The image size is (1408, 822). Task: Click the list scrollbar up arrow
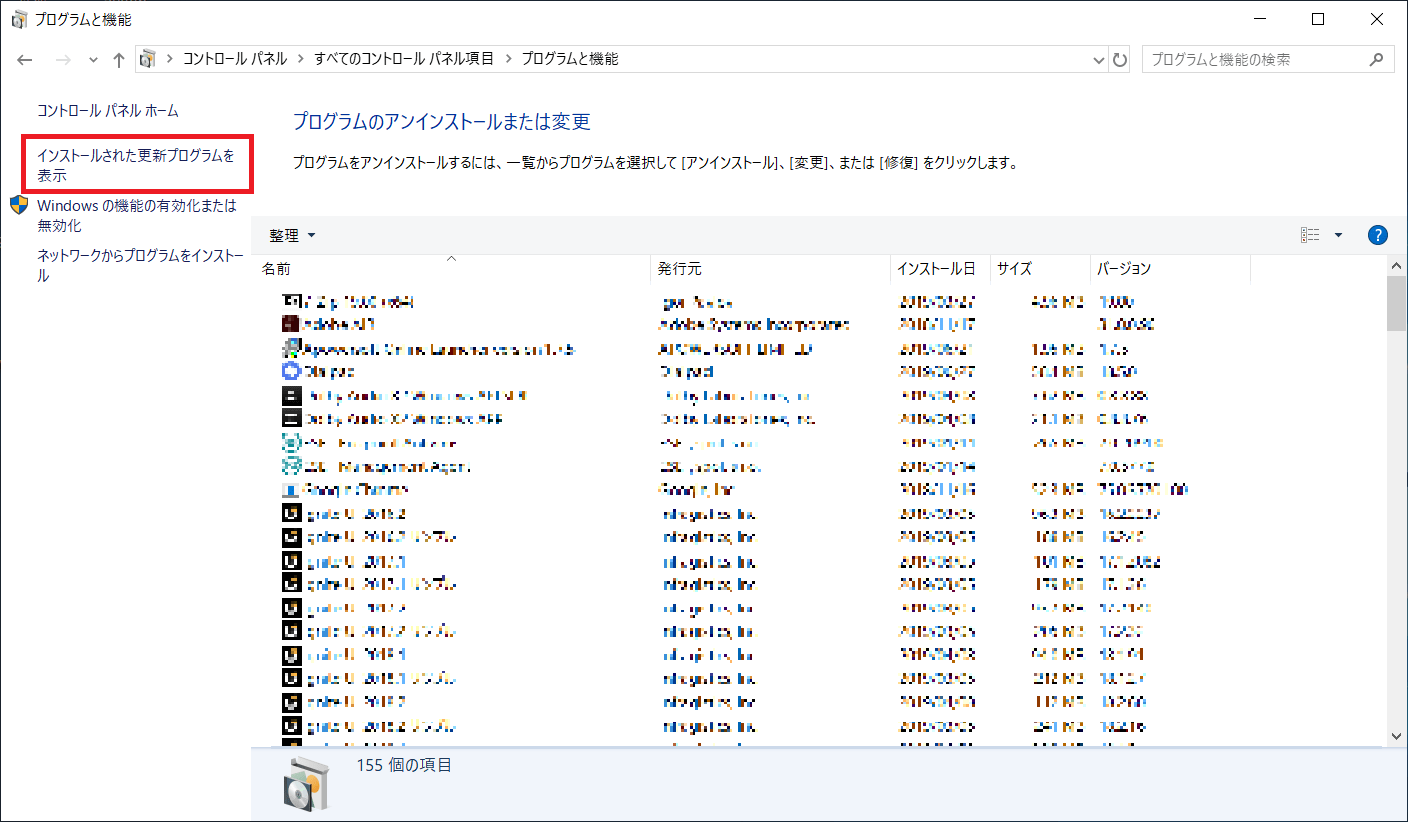click(1397, 264)
